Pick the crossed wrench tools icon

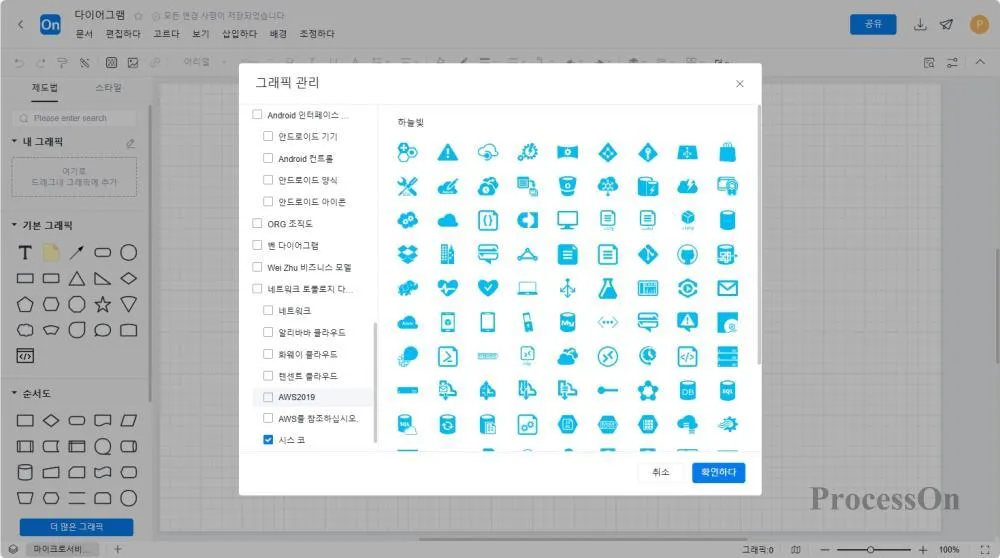pos(408,186)
